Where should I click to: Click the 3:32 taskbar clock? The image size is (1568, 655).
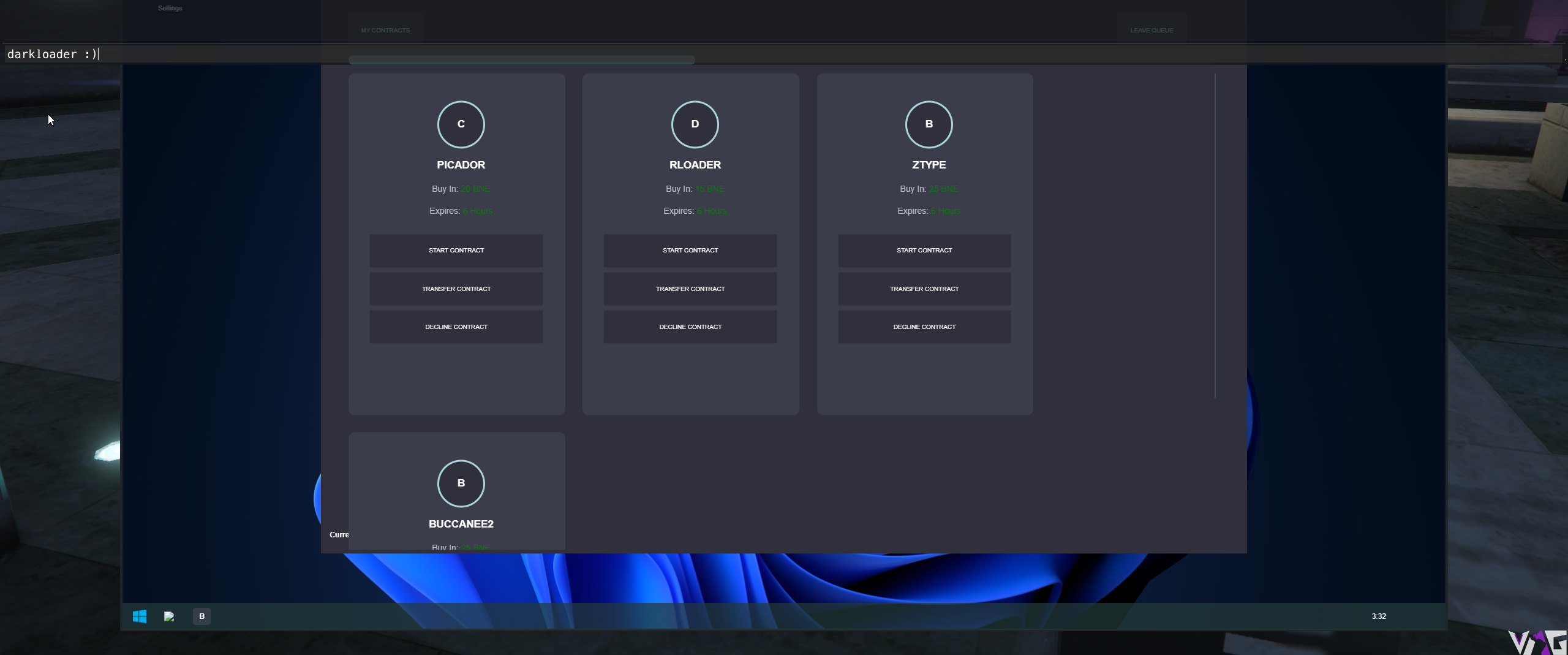point(1379,616)
